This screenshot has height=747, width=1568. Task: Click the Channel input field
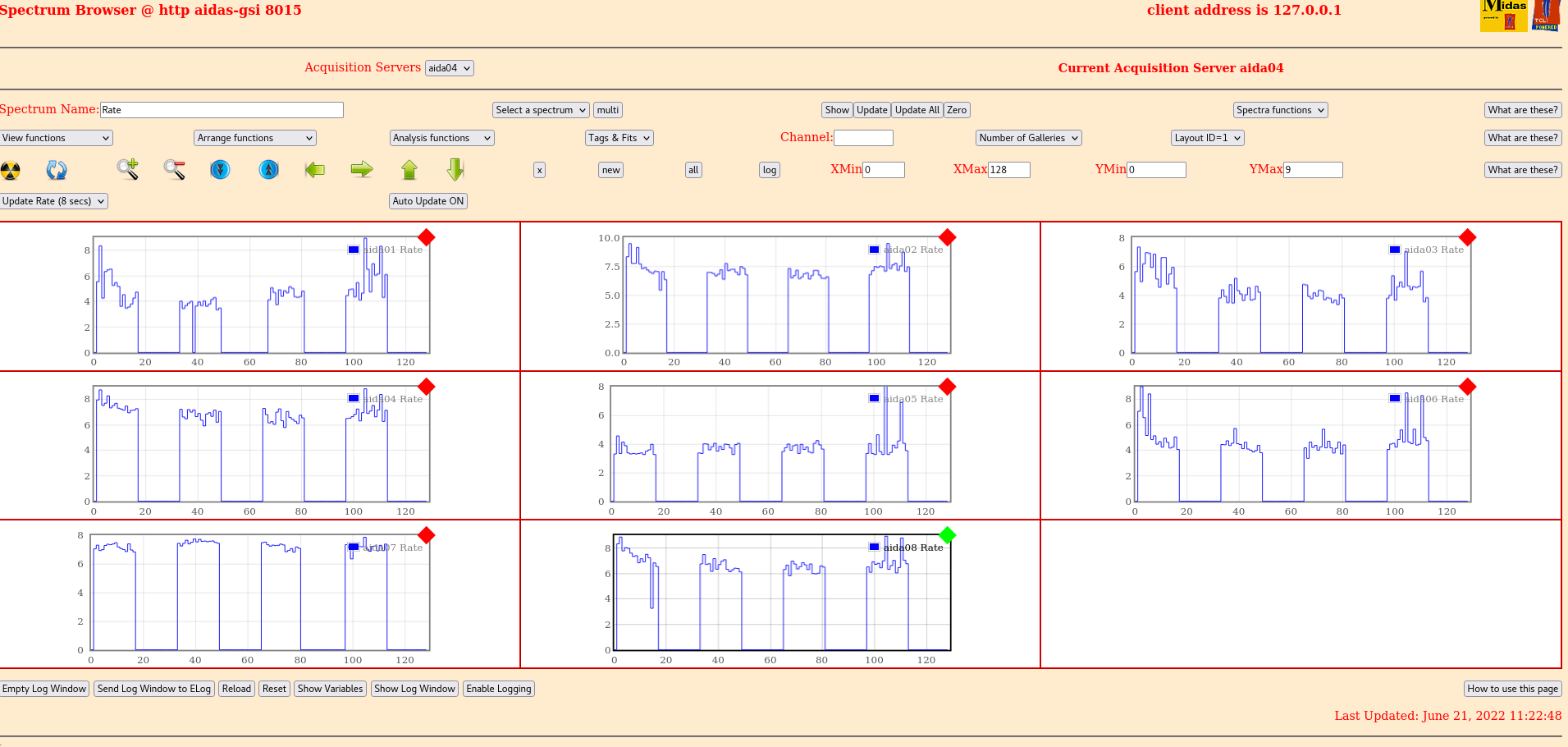coord(863,138)
